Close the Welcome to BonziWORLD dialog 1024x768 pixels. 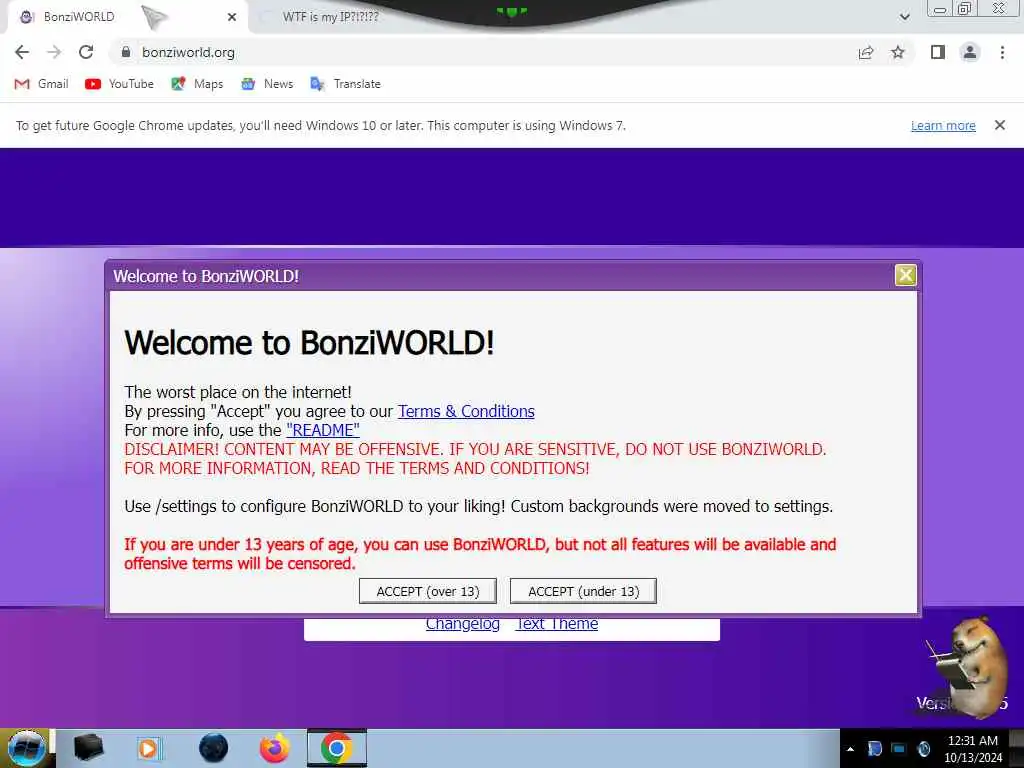point(905,276)
